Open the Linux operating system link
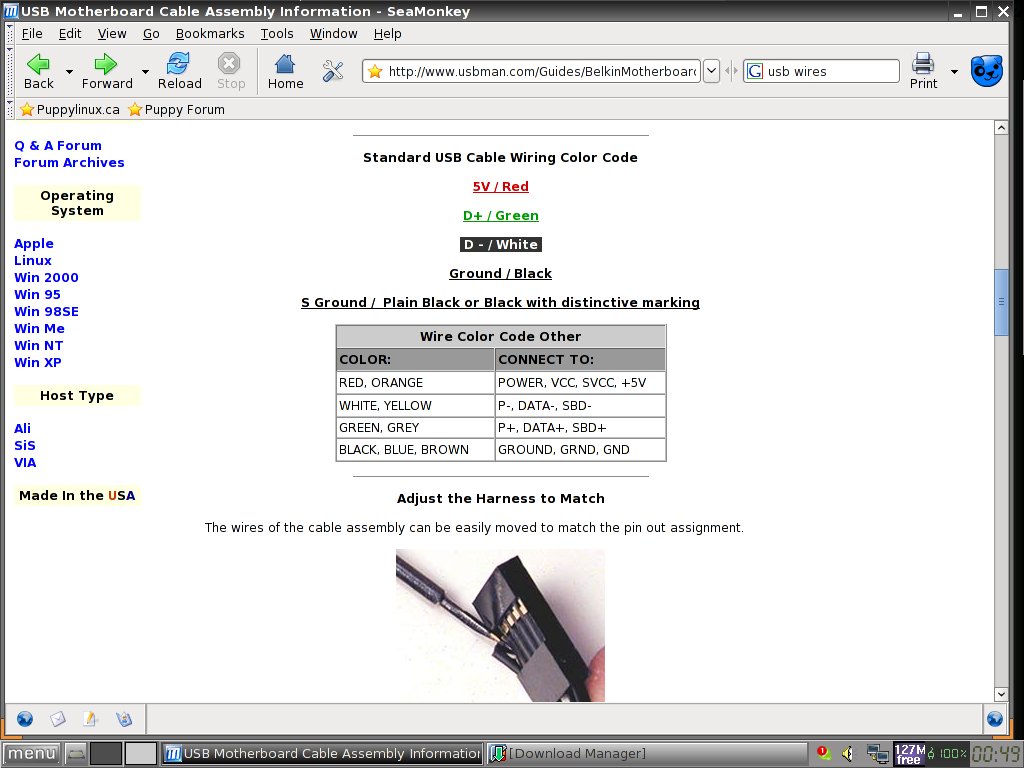Image resolution: width=1024 pixels, height=768 pixels. coord(33,261)
